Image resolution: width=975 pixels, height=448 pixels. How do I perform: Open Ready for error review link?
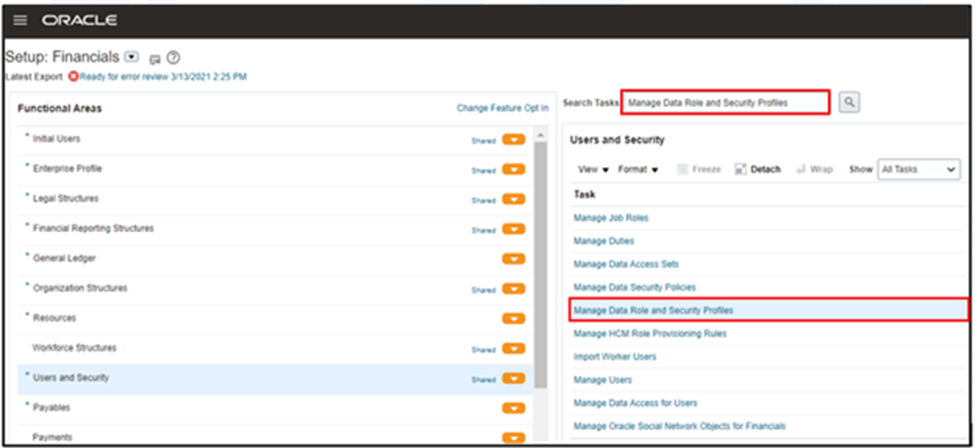pyautogui.click(x=163, y=77)
